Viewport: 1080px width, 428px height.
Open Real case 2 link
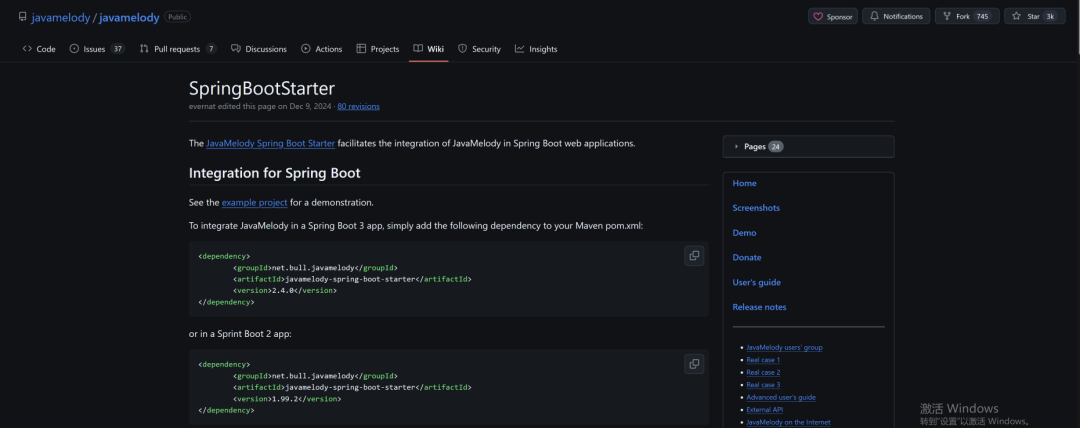click(x=763, y=372)
